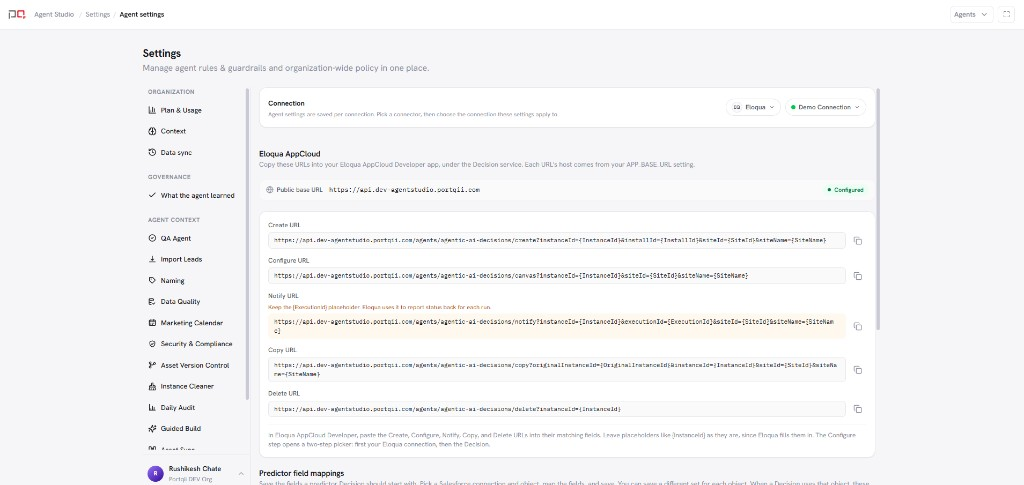
Task: Click the Daily Audit chart icon
Action: pos(152,407)
